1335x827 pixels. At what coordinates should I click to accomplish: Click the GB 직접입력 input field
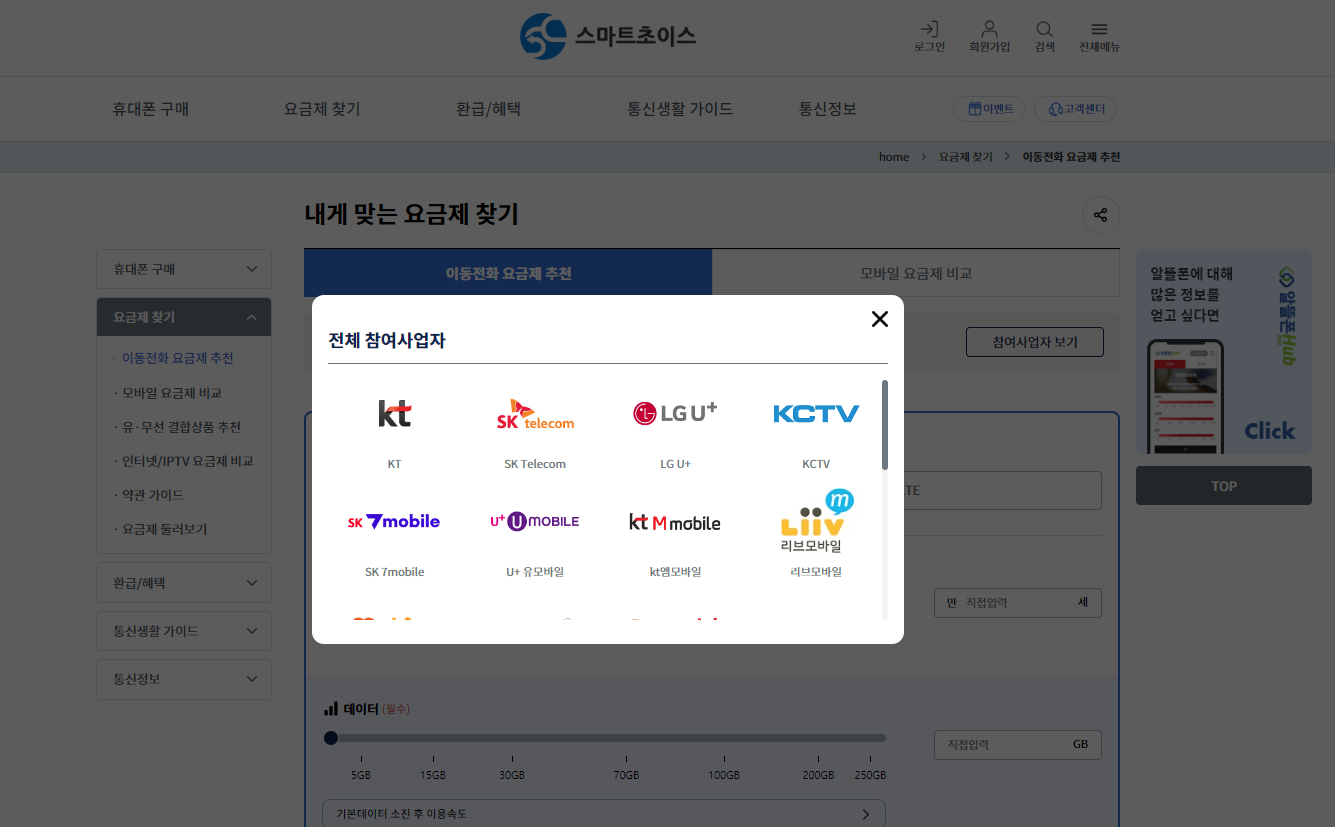1018,745
